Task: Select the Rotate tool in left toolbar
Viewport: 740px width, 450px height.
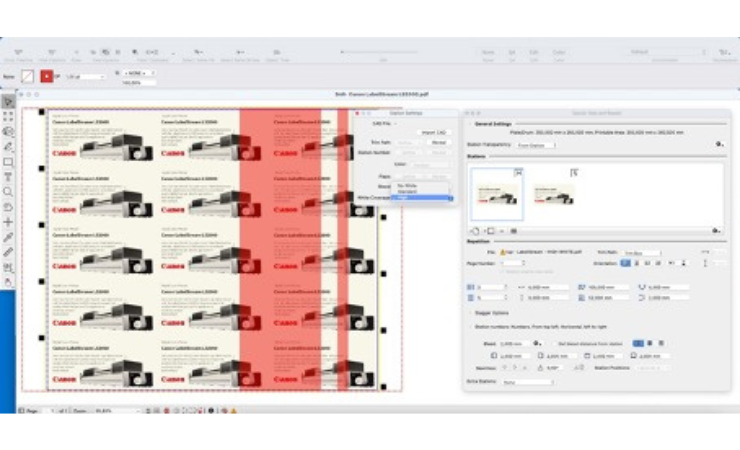Action: pyautogui.click(x=8, y=207)
